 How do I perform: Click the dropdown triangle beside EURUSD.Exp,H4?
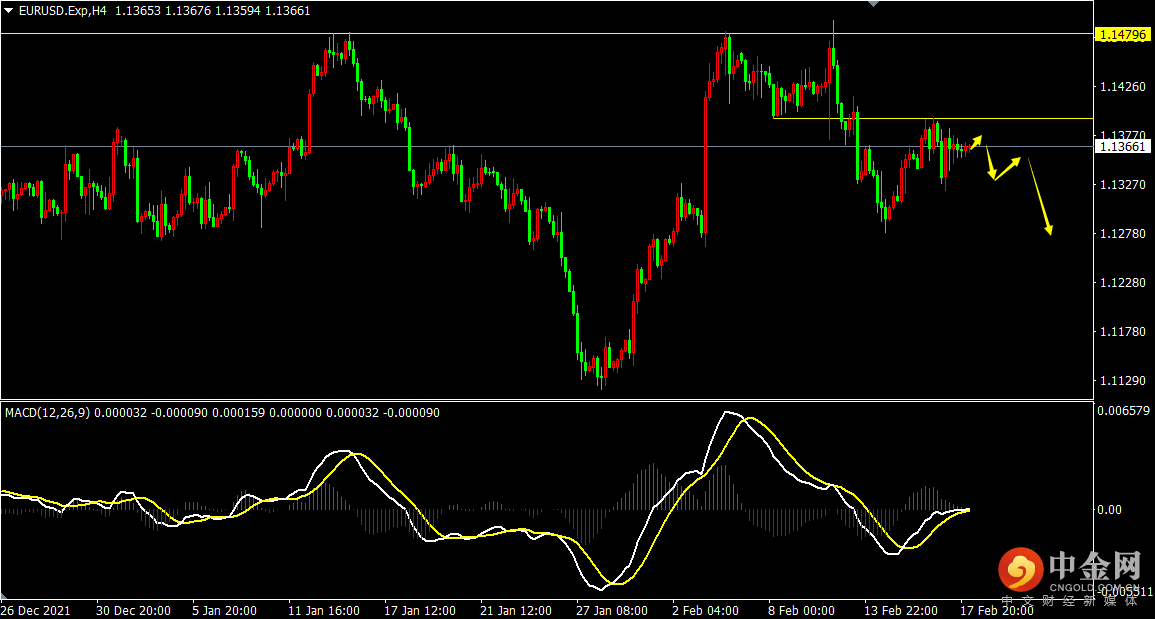9,11
